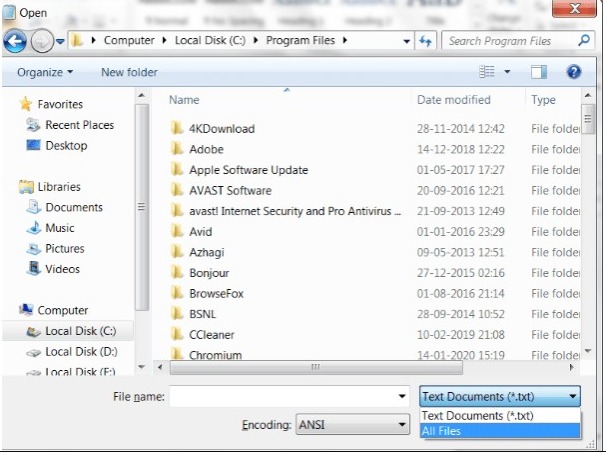This screenshot has width=606, height=452.
Task: Select Recent Places in Favorites
Action: pos(79,125)
